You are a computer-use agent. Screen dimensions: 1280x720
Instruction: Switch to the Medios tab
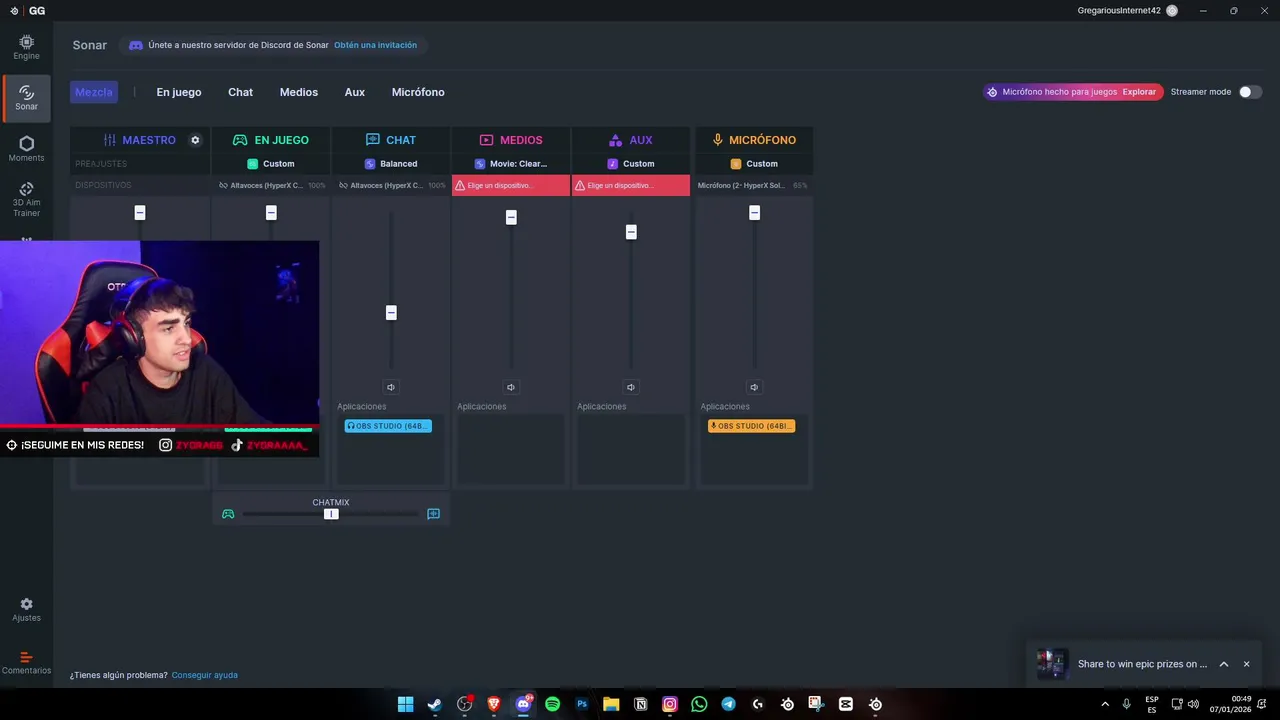[x=299, y=92]
